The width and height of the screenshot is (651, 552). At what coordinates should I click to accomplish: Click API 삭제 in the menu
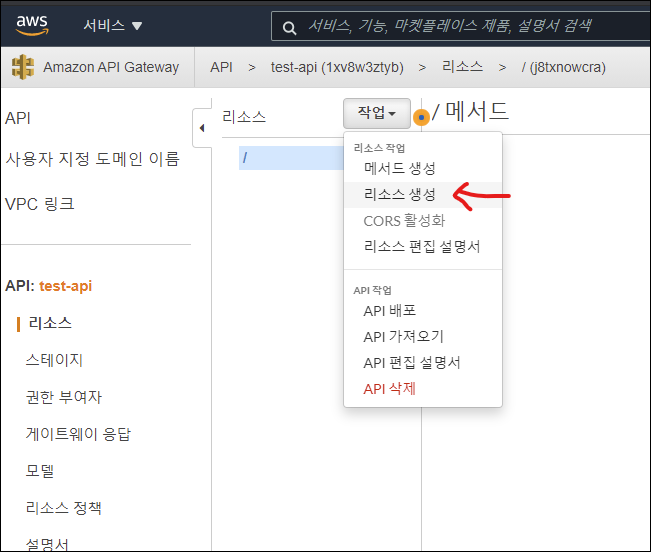(389, 389)
